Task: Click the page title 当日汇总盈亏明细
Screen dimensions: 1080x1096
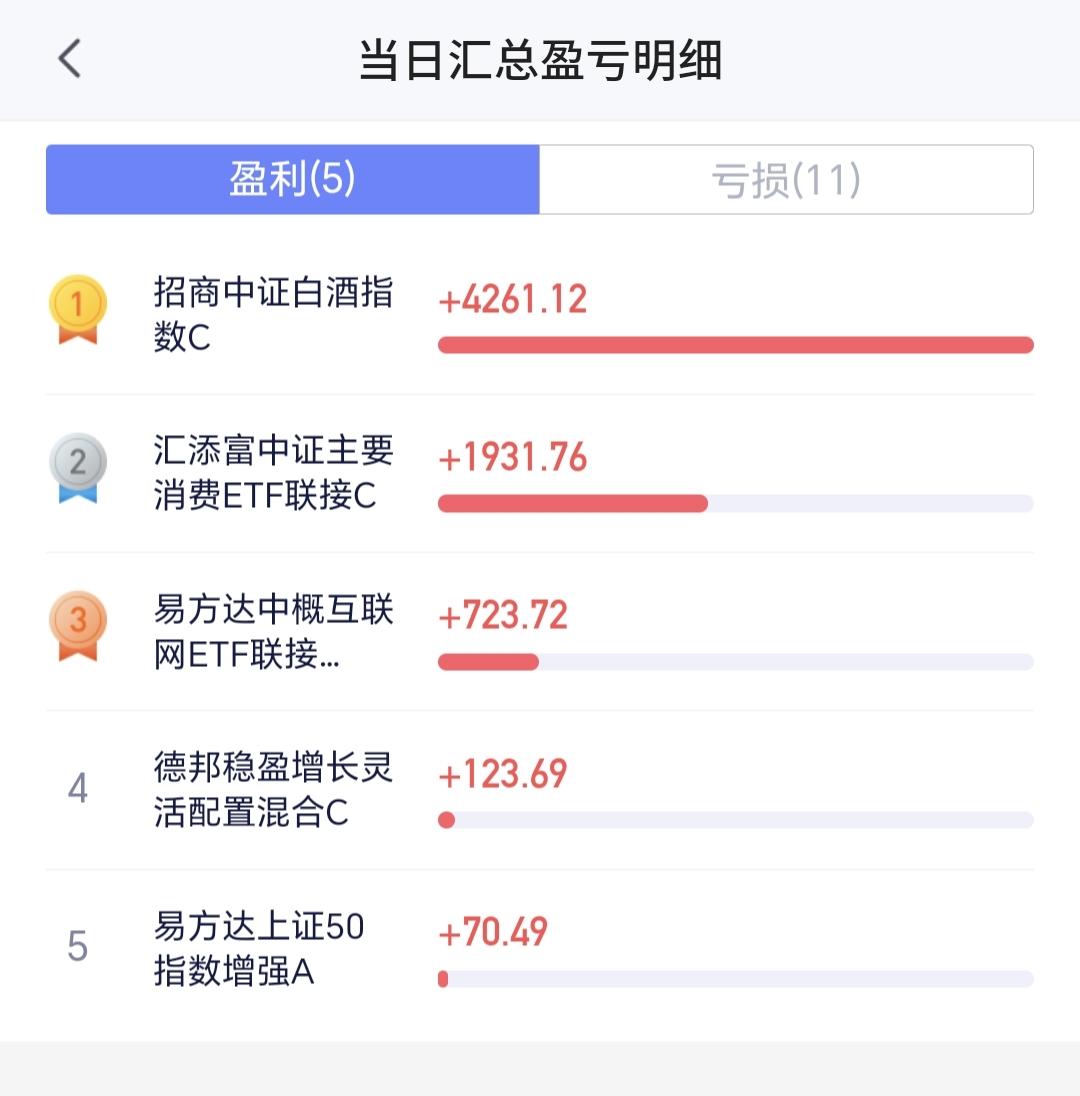Action: coord(540,60)
